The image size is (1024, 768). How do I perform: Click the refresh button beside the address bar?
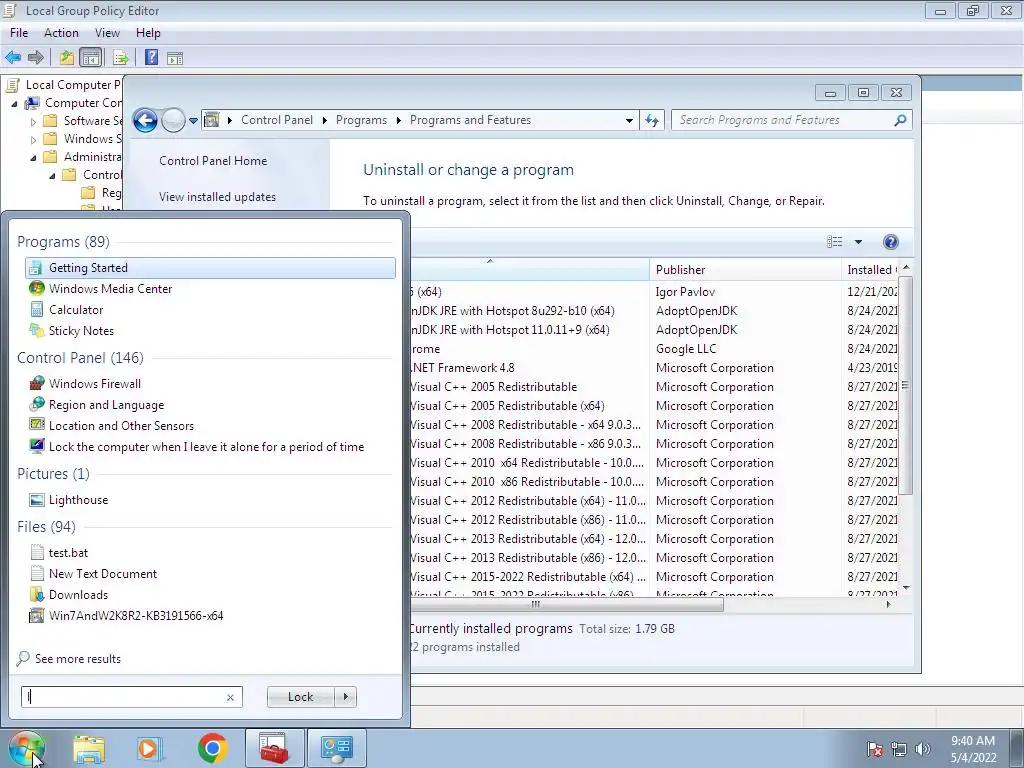pyautogui.click(x=652, y=120)
